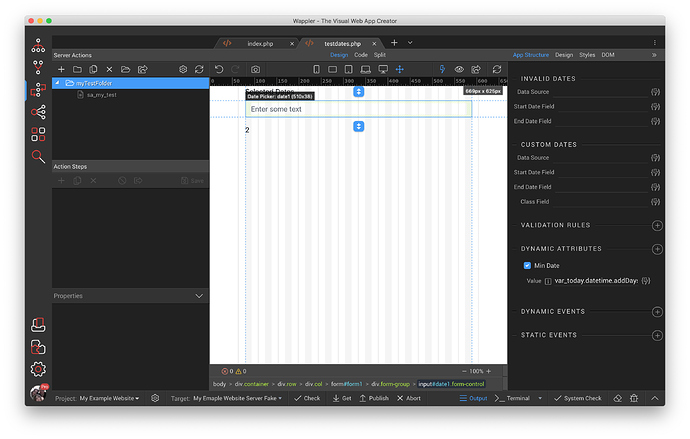Open the Target server dropdown
690x439 pixels.
238,398
